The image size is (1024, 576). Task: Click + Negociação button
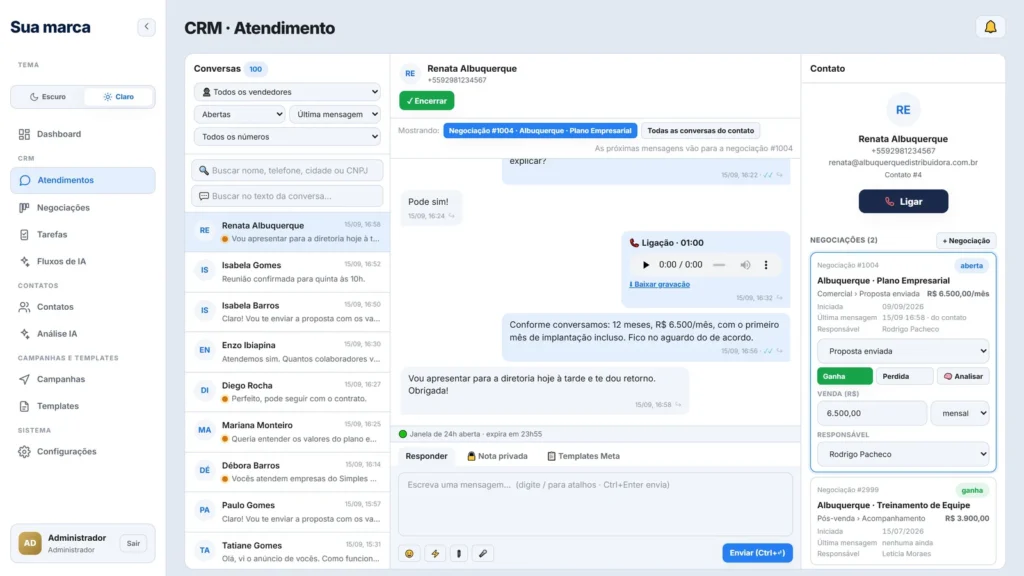pyautogui.click(x=966, y=241)
